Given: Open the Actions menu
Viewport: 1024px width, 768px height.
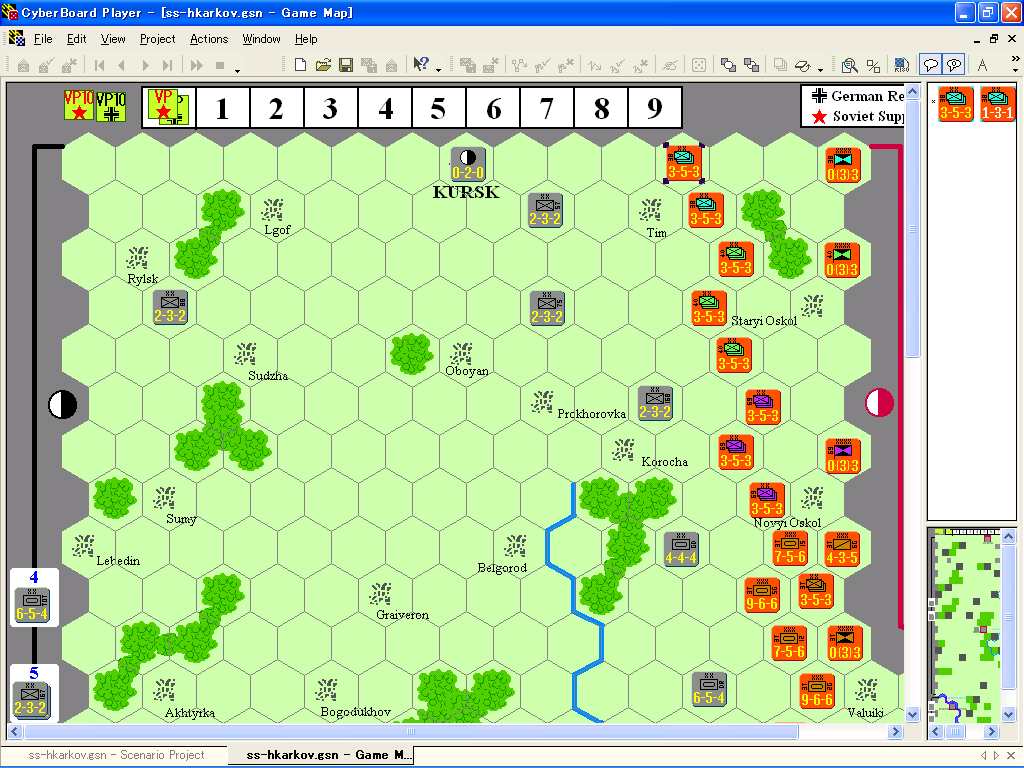Looking at the screenshot, I should point(209,39).
